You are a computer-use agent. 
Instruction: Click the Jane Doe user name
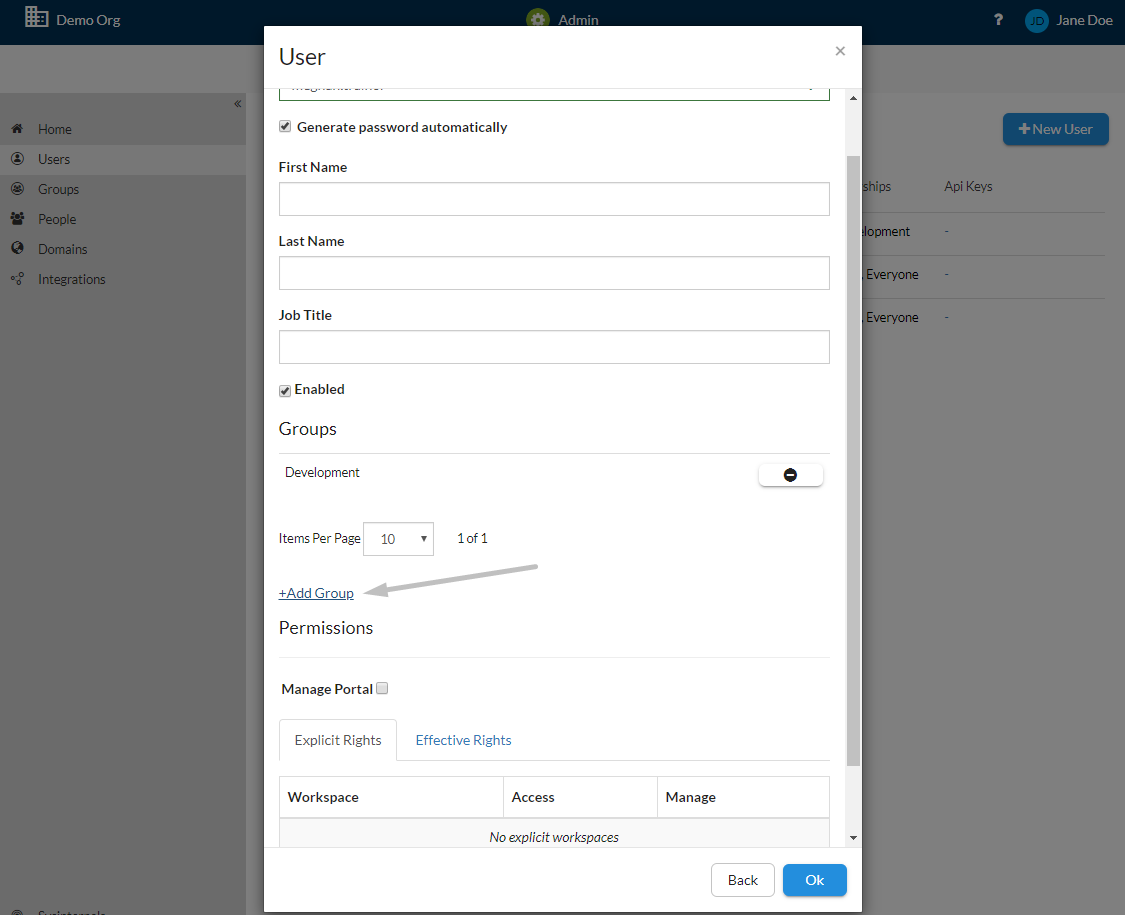pos(1084,21)
